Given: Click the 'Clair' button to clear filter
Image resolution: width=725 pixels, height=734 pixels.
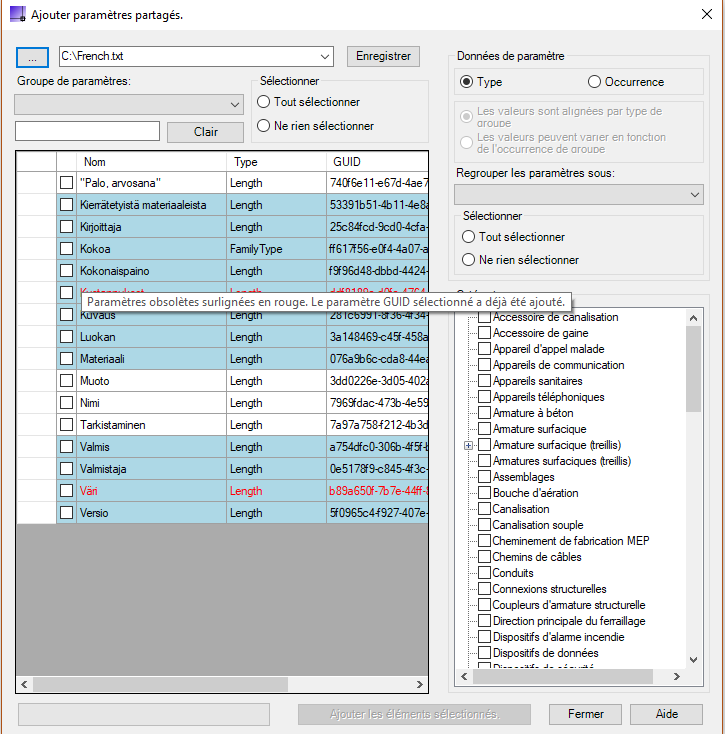Looking at the screenshot, I should tap(205, 132).
